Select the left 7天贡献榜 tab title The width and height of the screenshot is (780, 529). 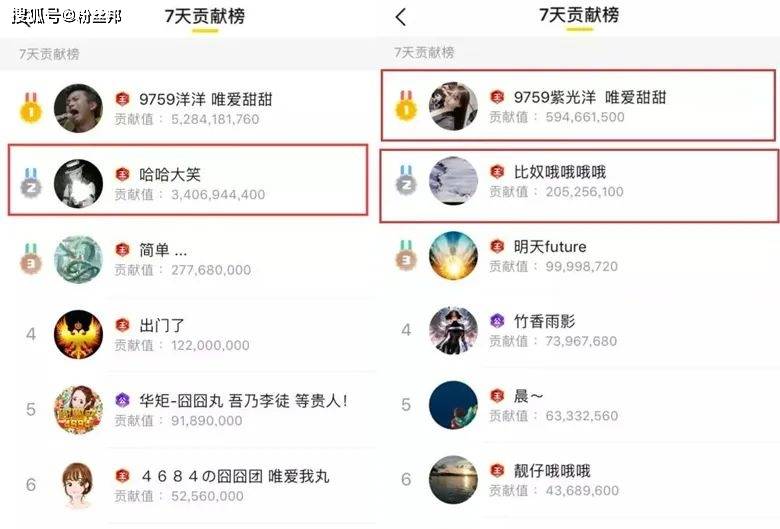tap(205, 16)
